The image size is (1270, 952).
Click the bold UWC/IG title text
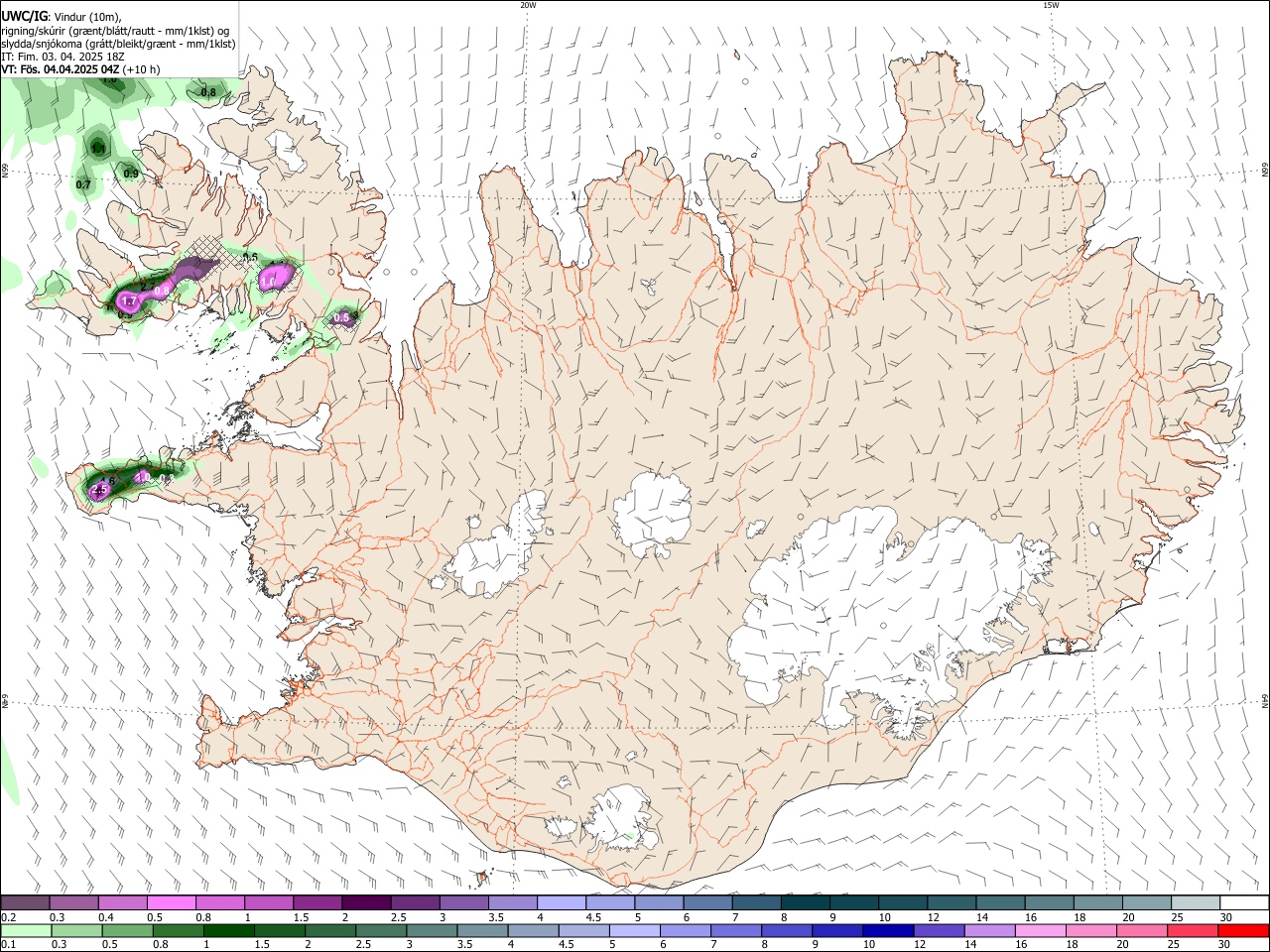25,16
